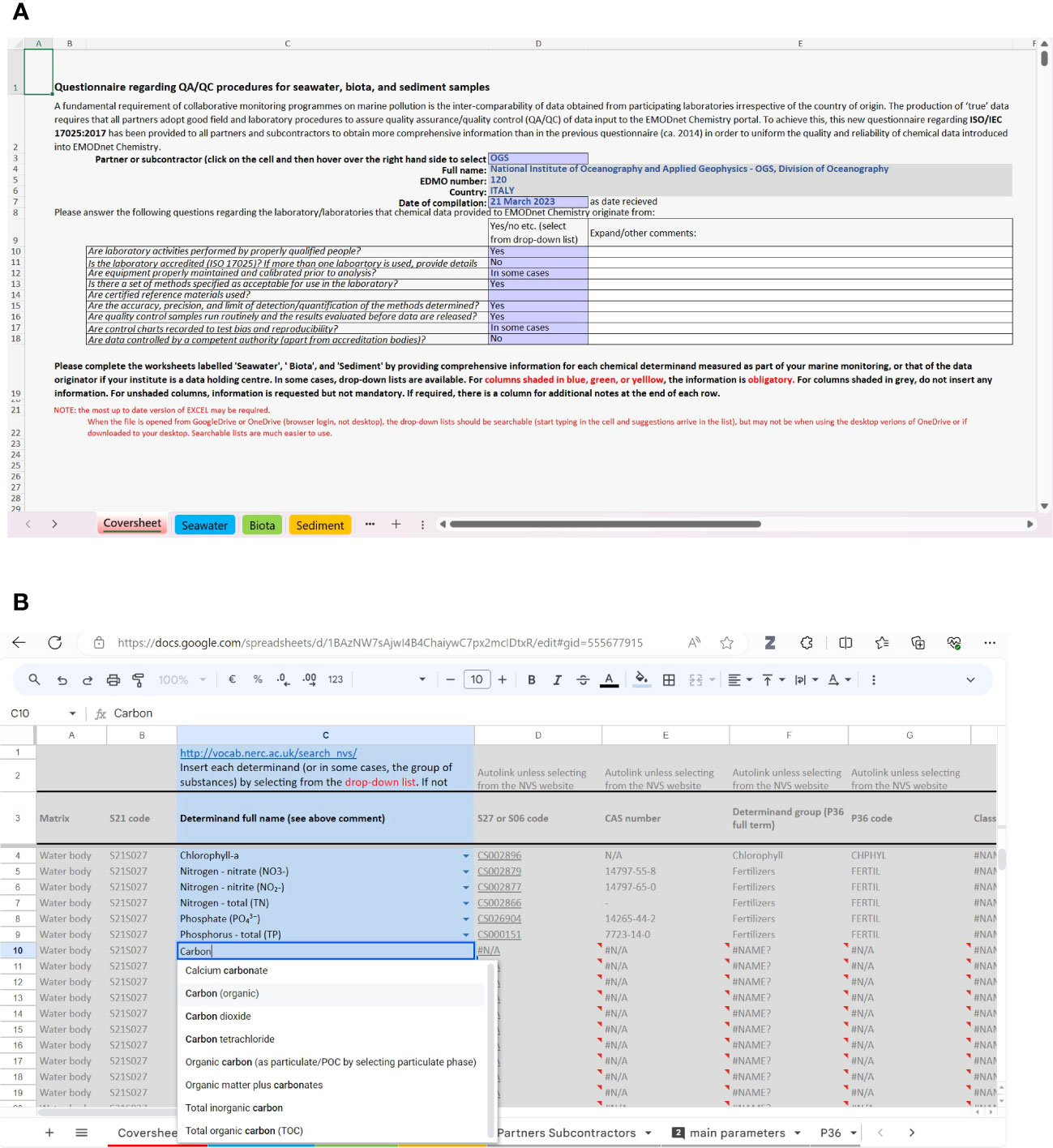The image size is (1053, 1148).
Task: Open the font family dropdown arrow
Action: (422, 680)
